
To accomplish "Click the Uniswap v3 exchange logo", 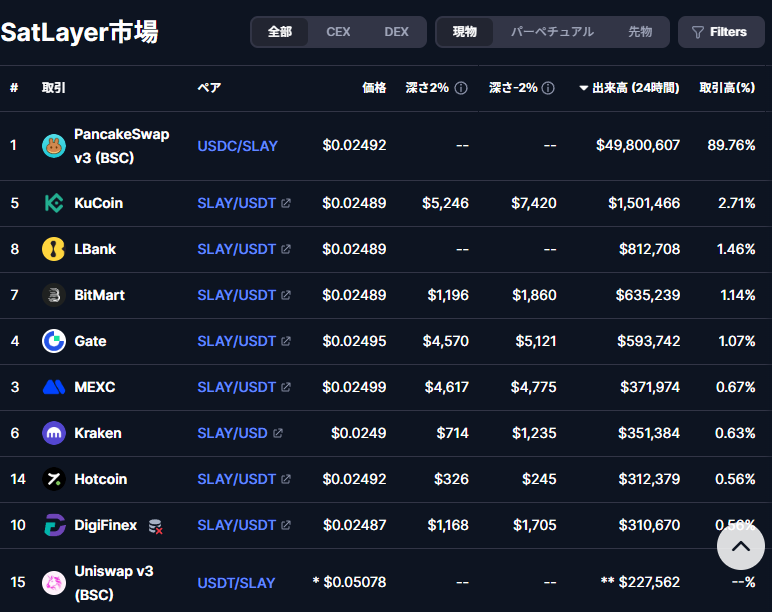I will (x=54, y=582).
